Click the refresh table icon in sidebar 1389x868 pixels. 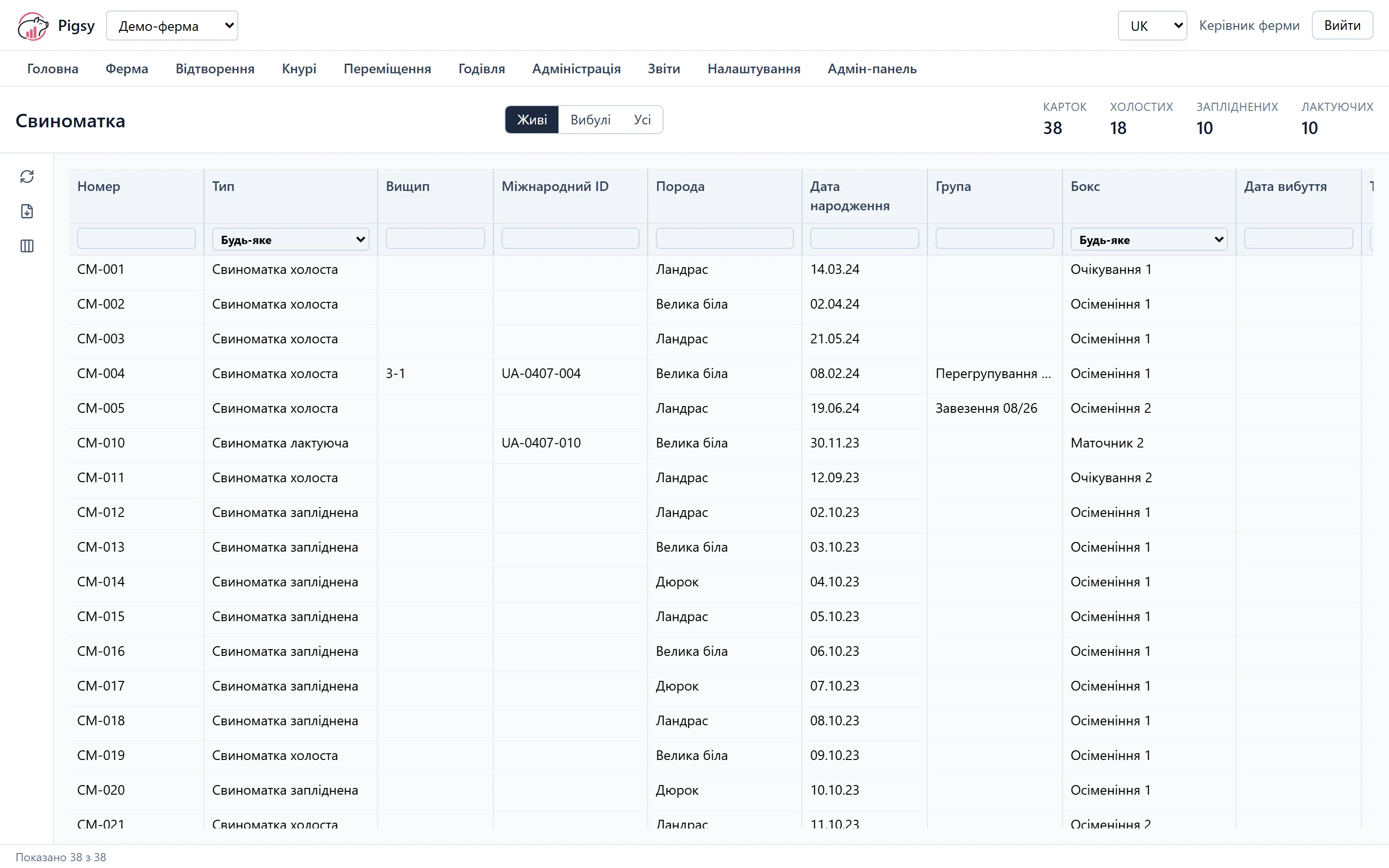[27, 176]
